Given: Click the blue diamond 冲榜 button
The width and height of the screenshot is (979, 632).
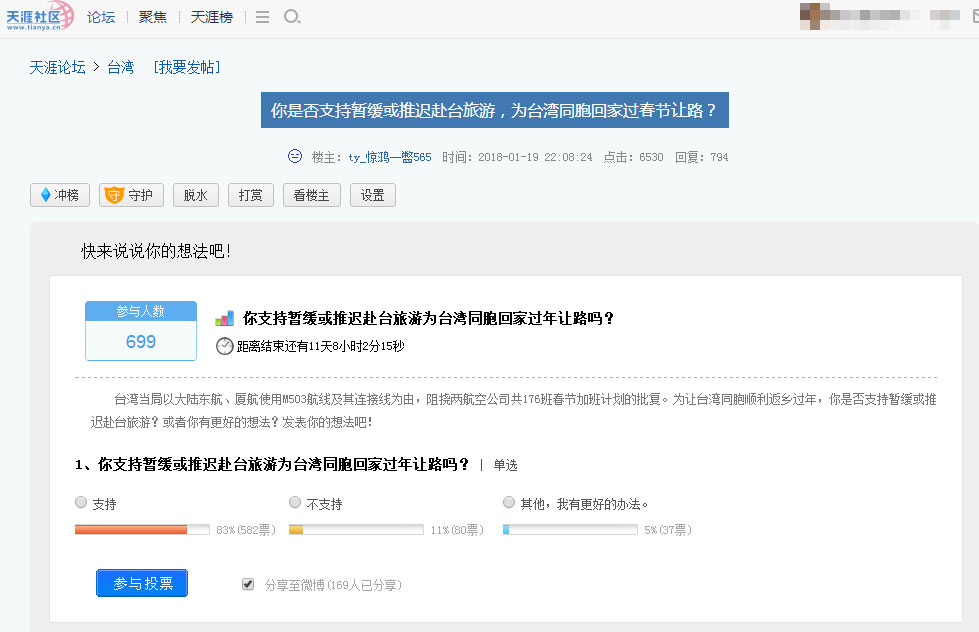Looking at the screenshot, I should (x=60, y=195).
